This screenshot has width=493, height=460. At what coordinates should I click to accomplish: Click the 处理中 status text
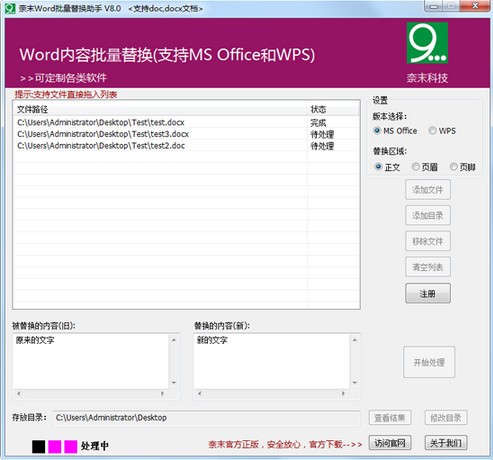pyautogui.click(x=95, y=446)
